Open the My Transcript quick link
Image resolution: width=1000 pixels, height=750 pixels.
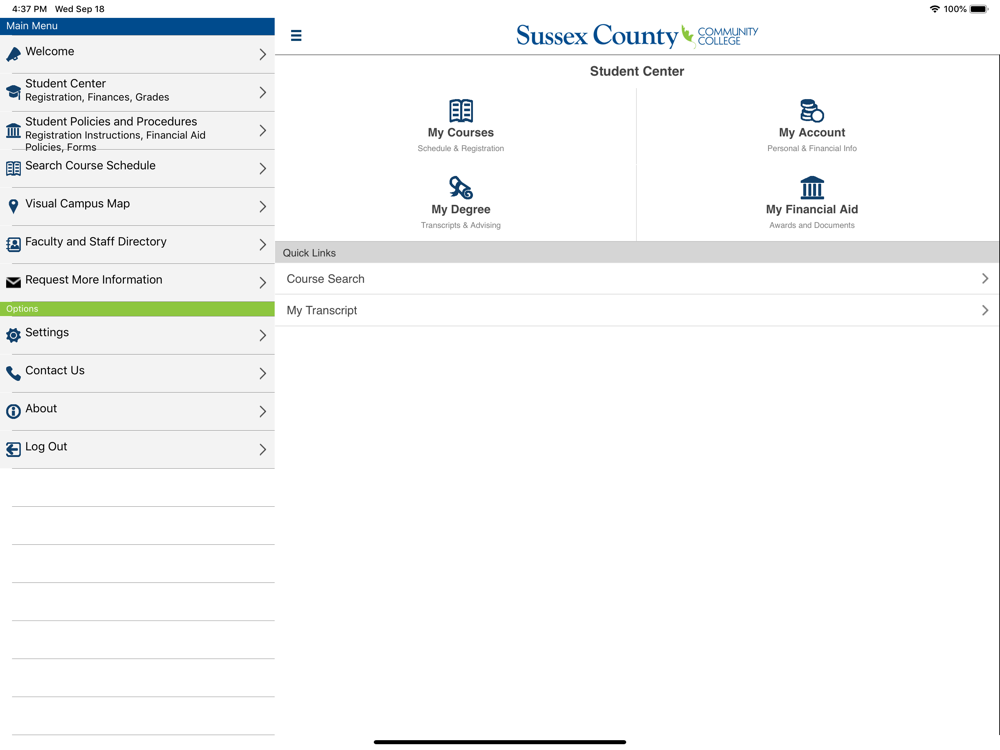pyautogui.click(x=637, y=310)
